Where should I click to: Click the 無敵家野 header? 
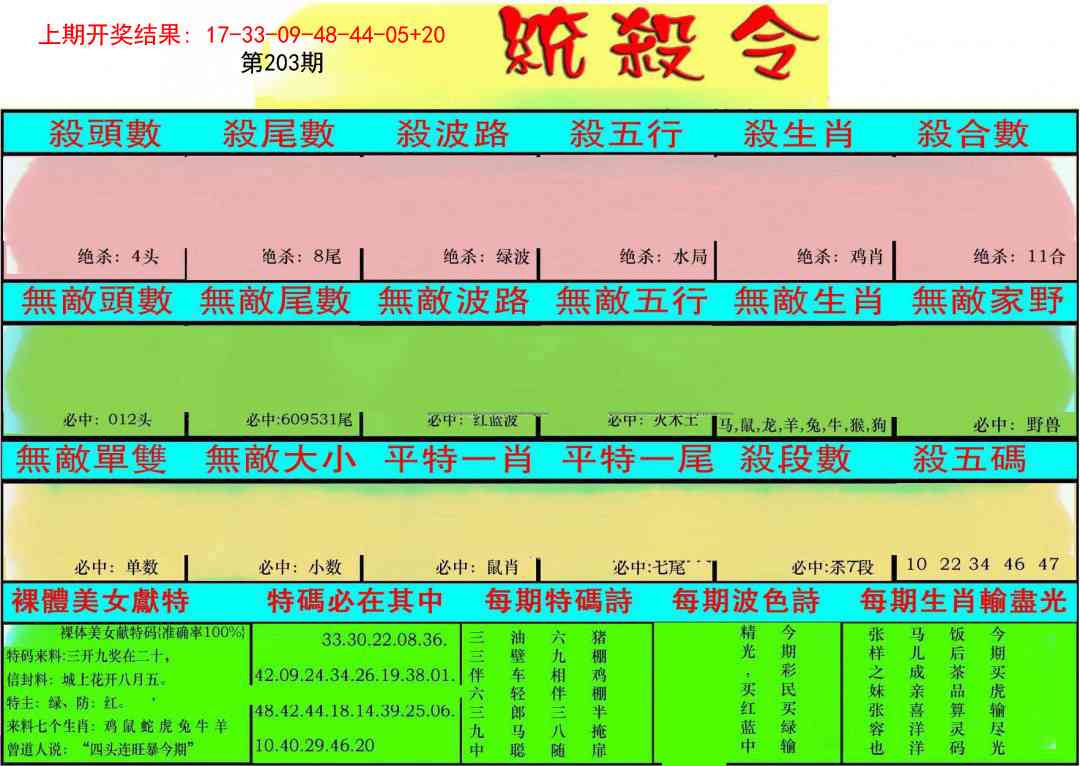click(x=985, y=304)
